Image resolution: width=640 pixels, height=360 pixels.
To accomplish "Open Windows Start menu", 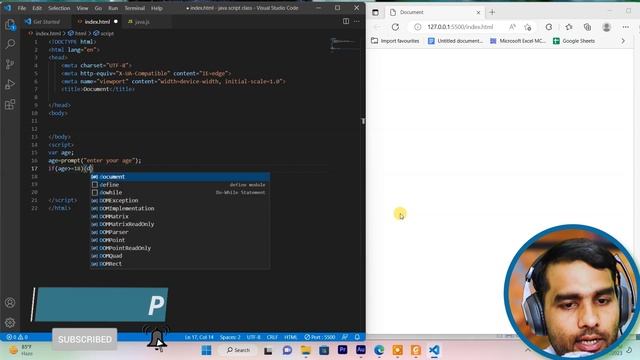I will pyautogui.click(x=207, y=350).
